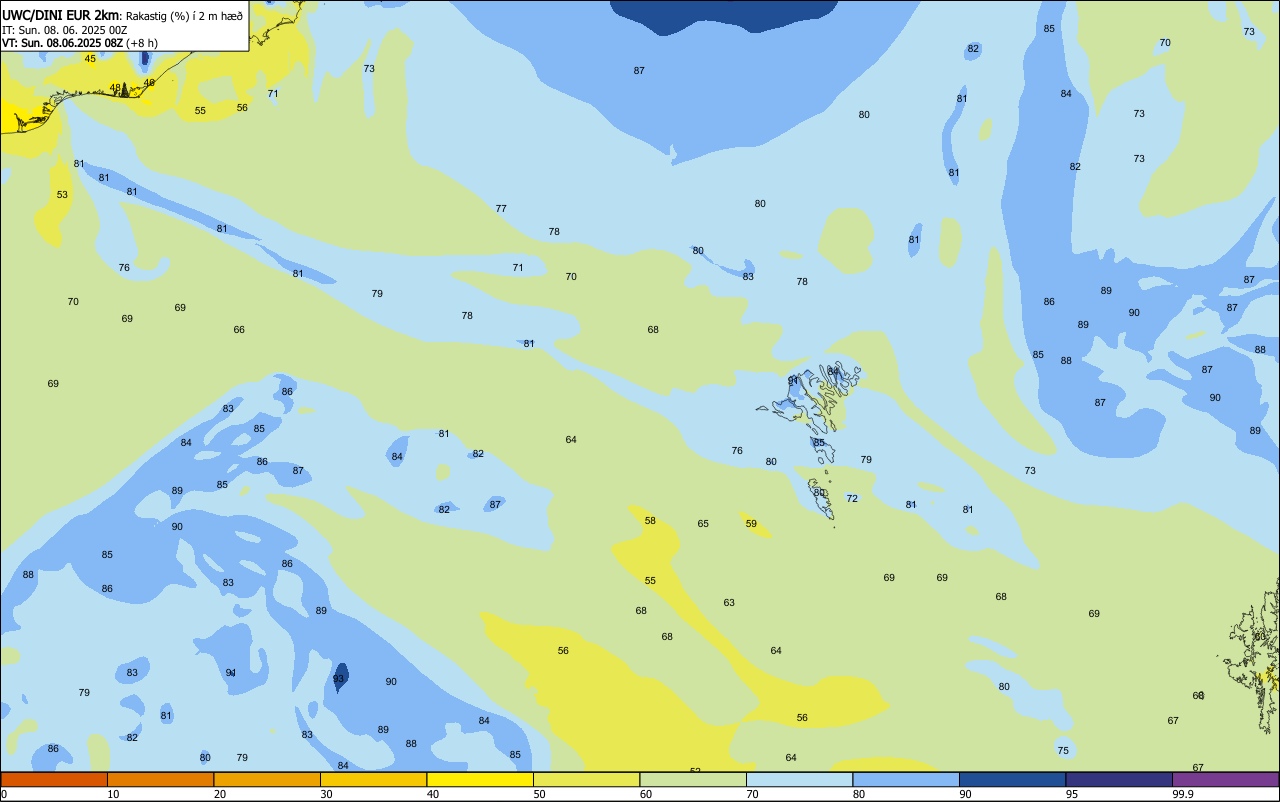Click the legend tick label "10"
1280x802 pixels.
(113, 794)
